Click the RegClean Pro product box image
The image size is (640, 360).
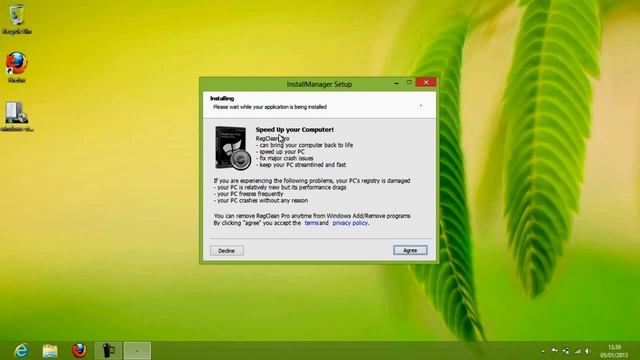pos(233,147)
